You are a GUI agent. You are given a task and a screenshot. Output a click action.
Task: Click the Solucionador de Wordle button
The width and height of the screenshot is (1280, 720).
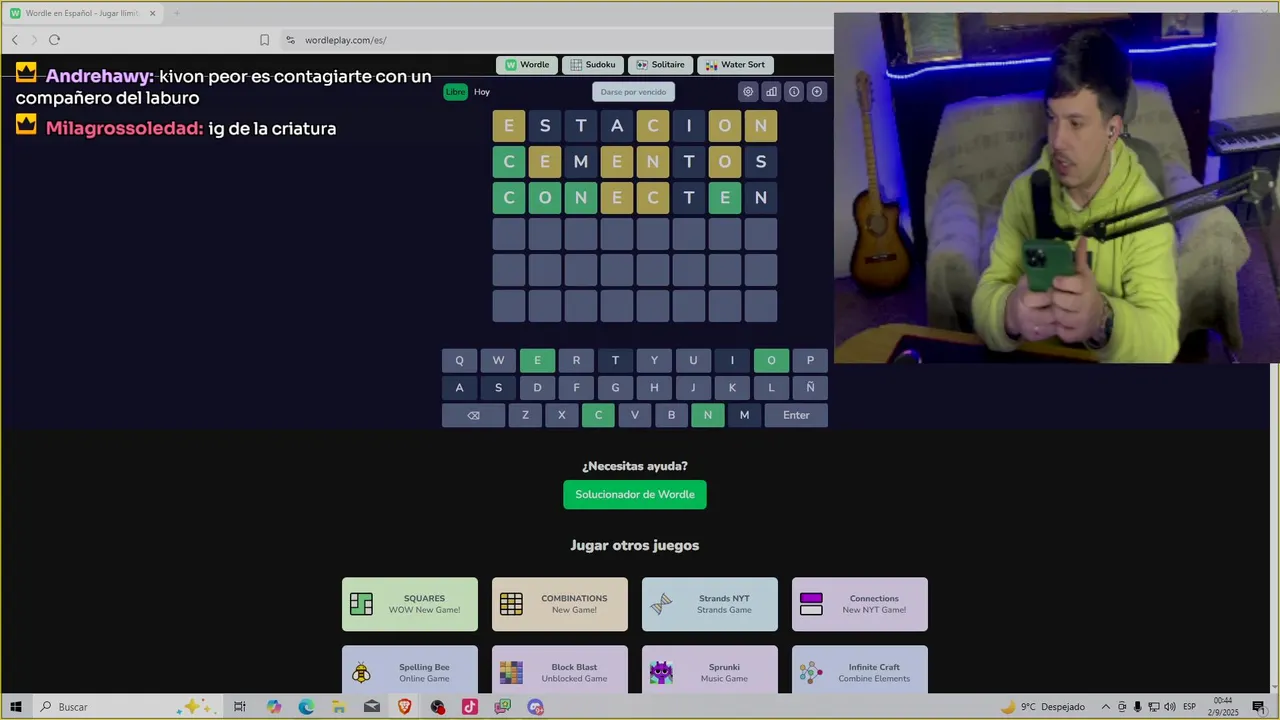(635, 494)
